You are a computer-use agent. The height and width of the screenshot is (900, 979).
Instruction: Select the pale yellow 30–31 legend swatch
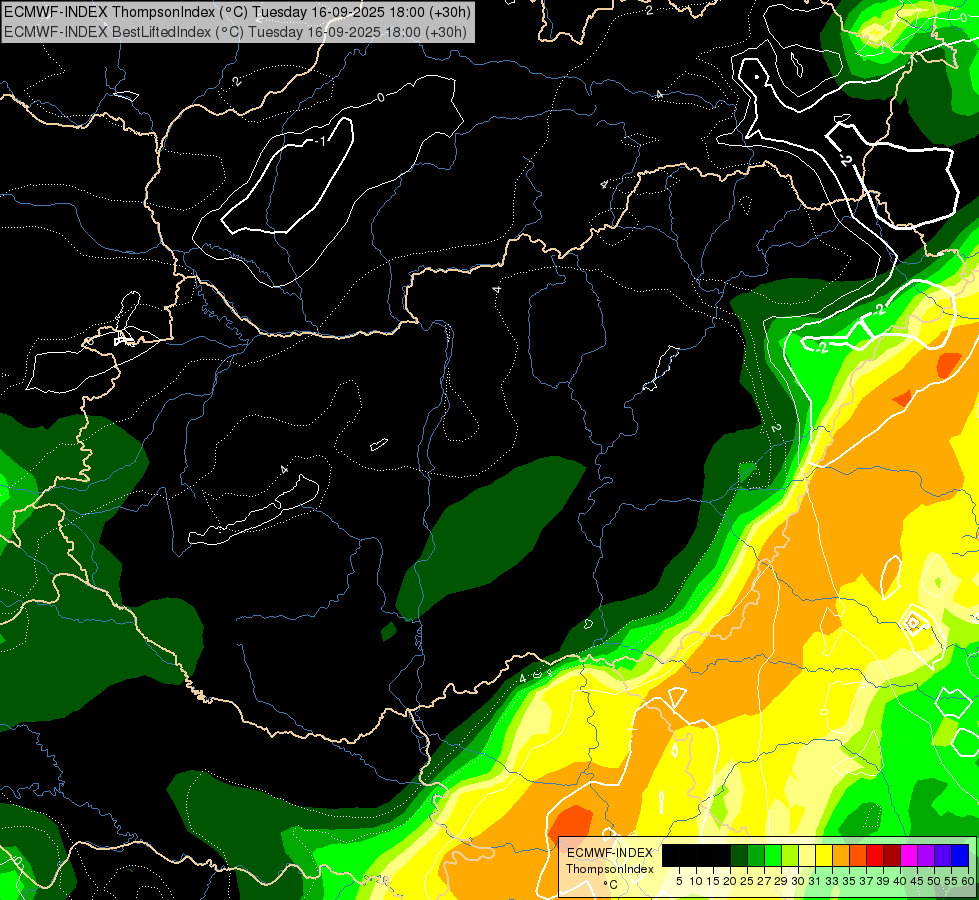[807, 855]
